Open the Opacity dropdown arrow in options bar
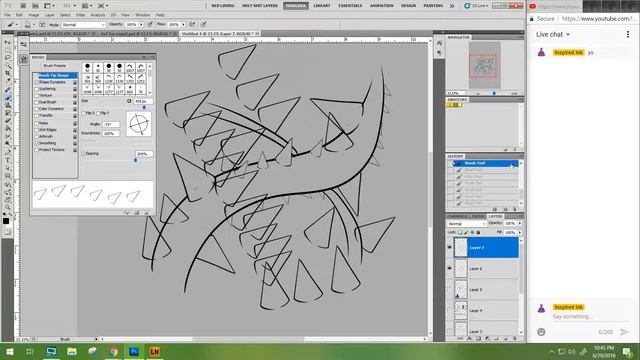The width and height of the screenshot is (640, 360). [x=141, y=25]
